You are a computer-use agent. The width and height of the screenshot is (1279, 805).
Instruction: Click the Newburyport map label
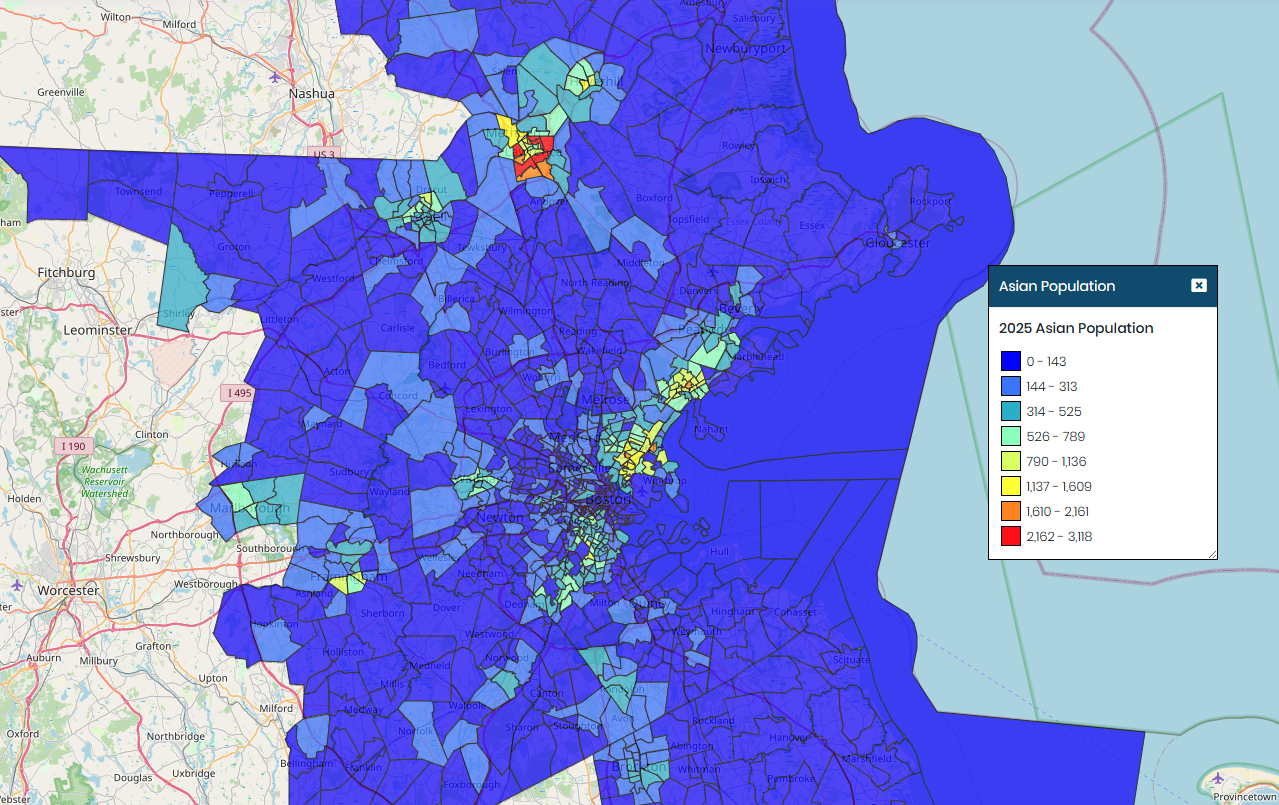[746, 48]
